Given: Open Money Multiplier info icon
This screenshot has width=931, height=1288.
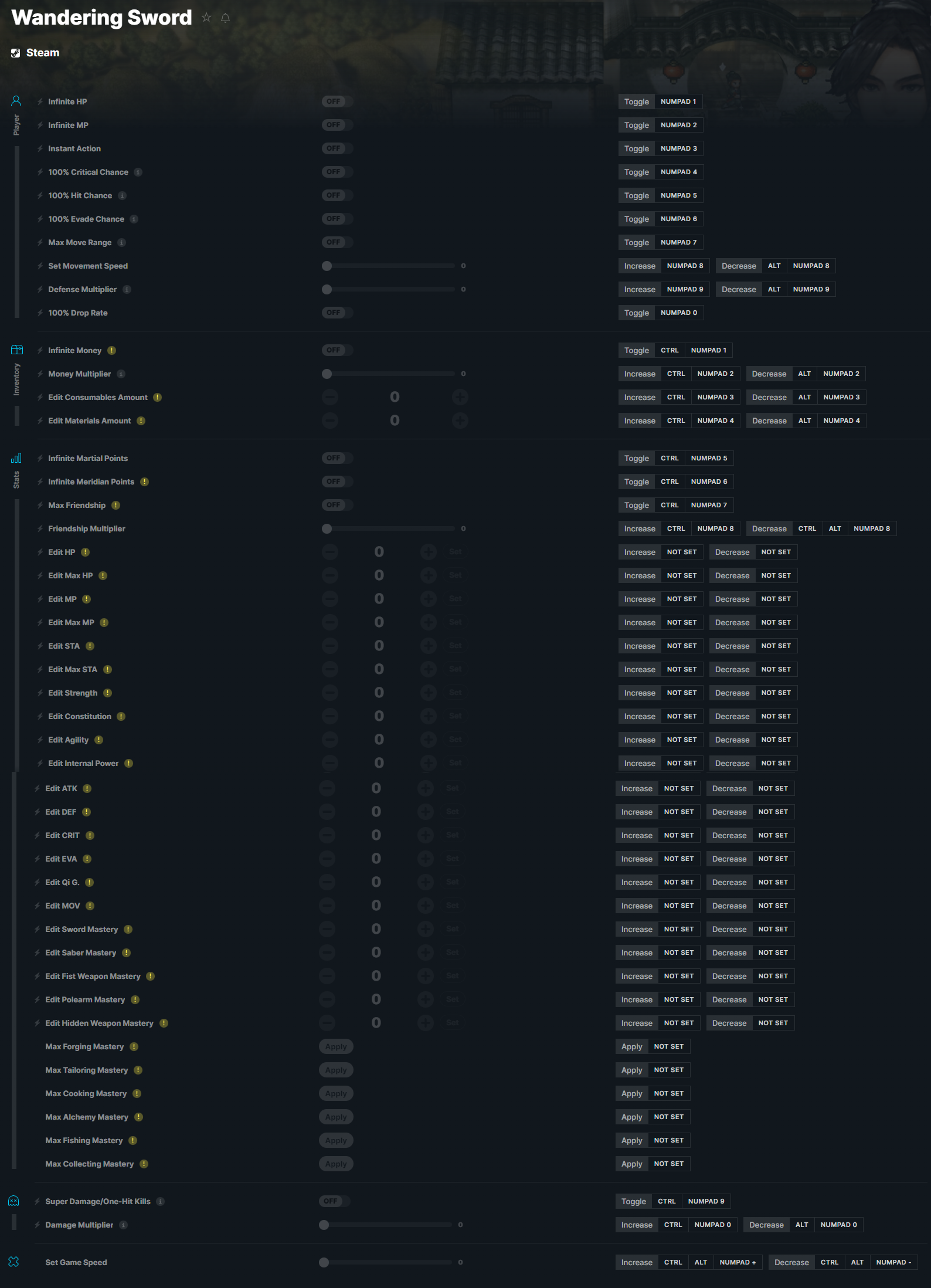Looking at the screenshot, I should (121, 374).
